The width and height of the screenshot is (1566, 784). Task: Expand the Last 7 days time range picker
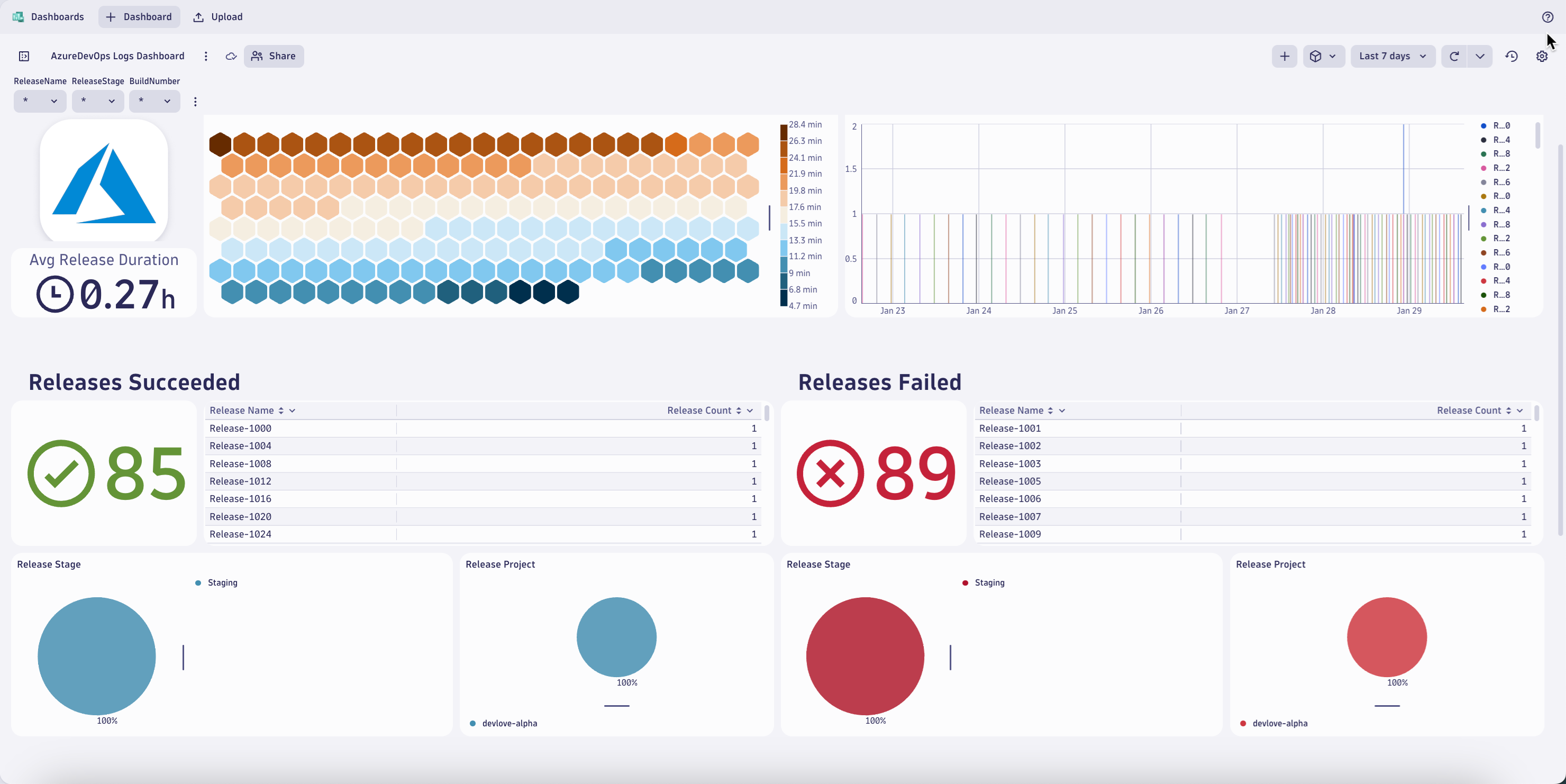[x=1393, y=56]
